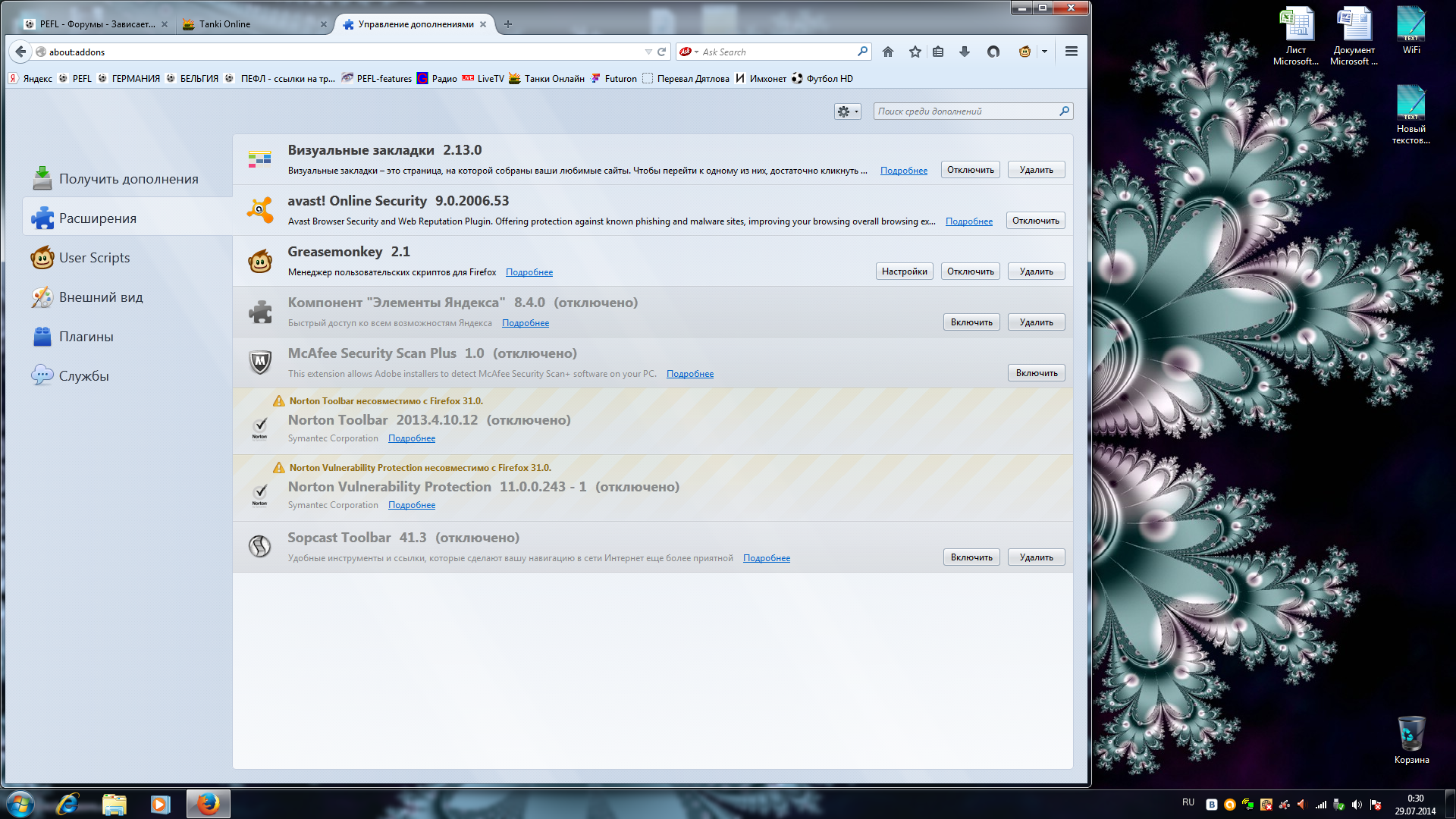1456x819 pixels.
Task: Remove Элементы Яндекса with Удалить
Action: pos(1036,322)
